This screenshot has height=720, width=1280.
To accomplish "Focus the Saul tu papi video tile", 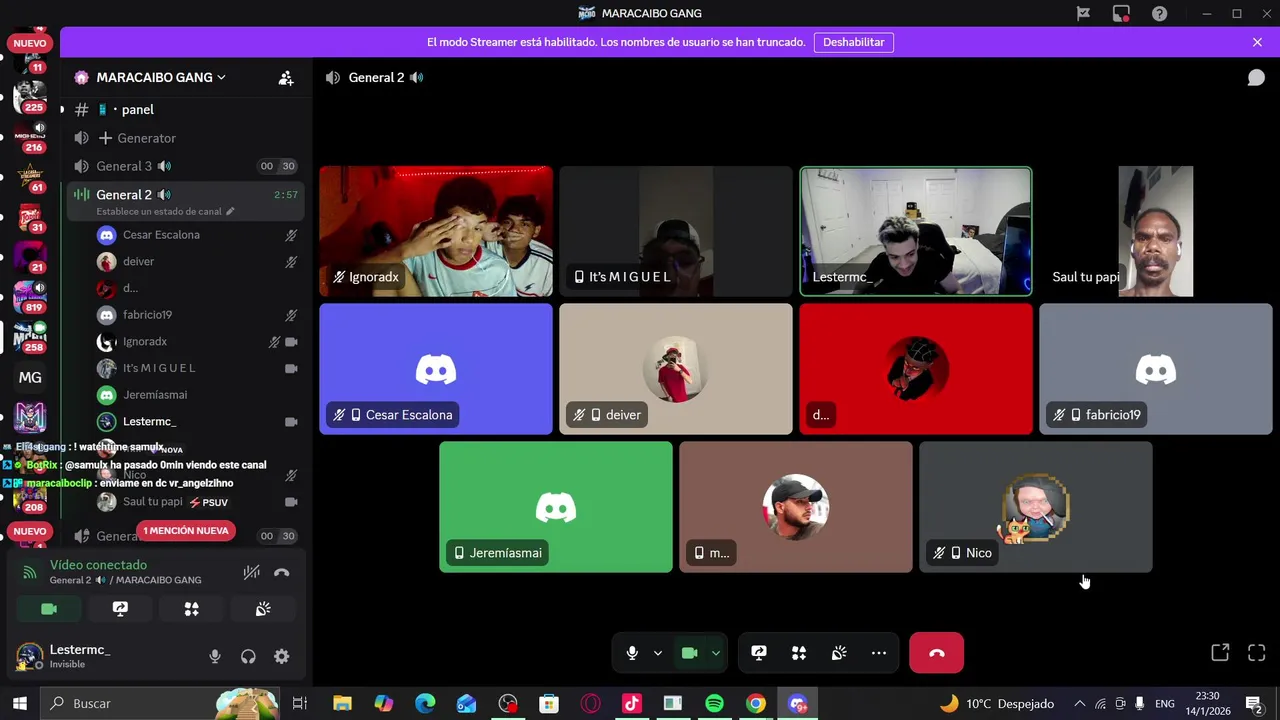I will 1156,231.
